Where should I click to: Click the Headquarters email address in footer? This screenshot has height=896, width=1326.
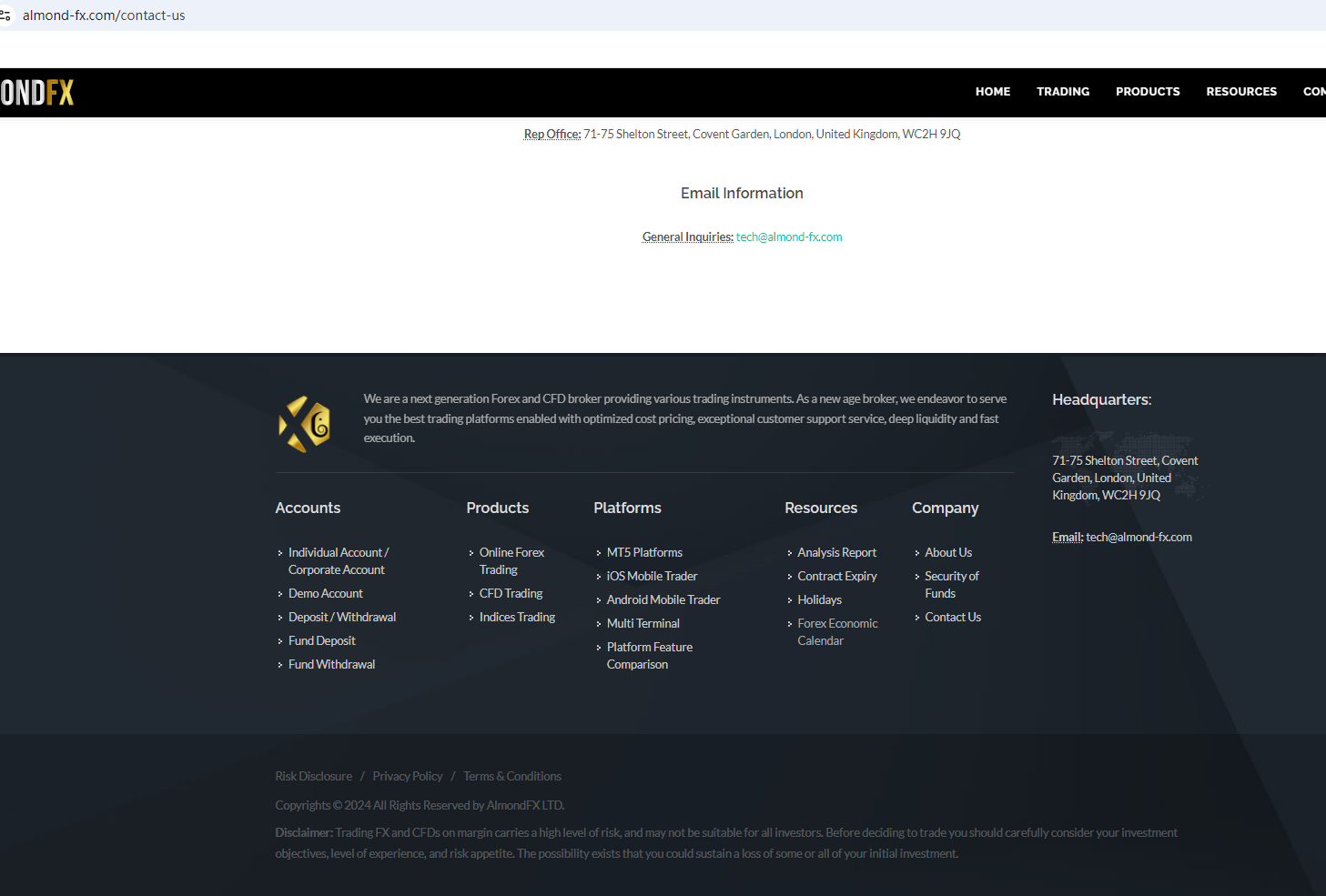pos(1139,538)
